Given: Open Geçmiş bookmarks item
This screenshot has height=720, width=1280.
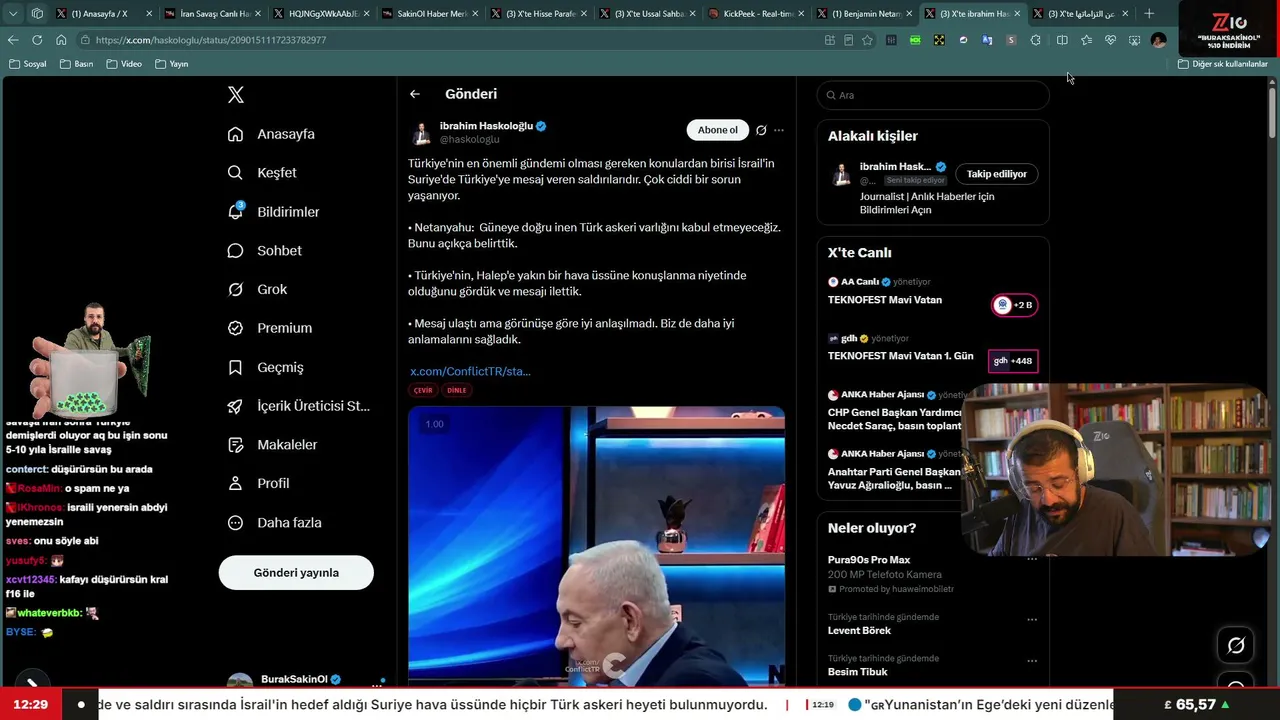Looking at the screenshot, I should tap(265, 367).
